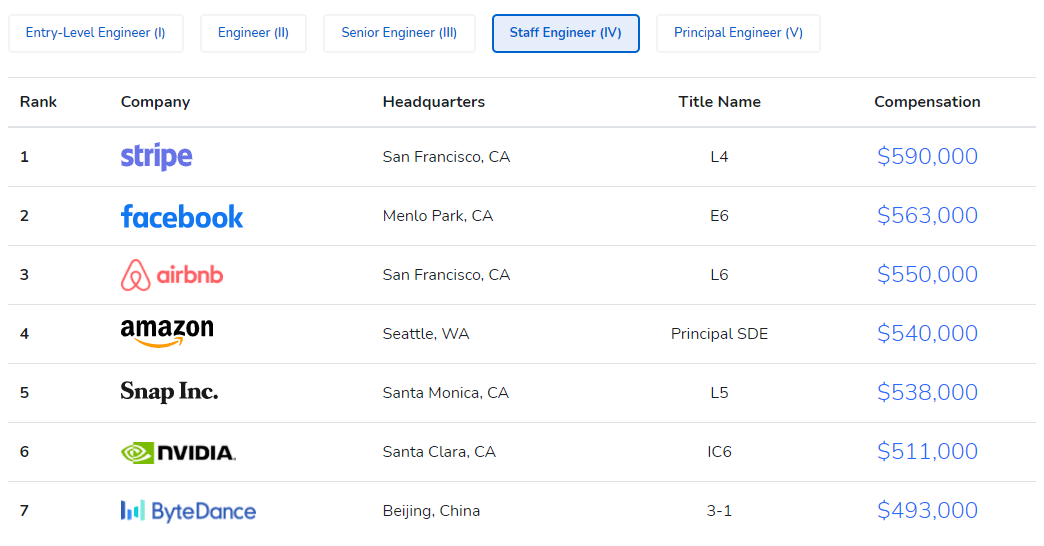The image size is (1044, 546).
Task: Click the L5 title name
Action: point(719,393)
